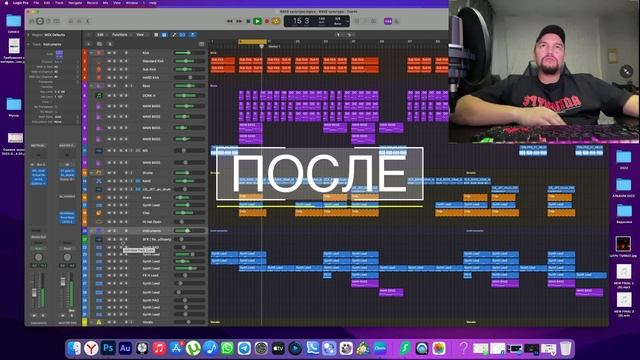Viewport: 640px width, 360px height.
Task: Click the Clap track hand icon
Action: [x=99, y=213]
